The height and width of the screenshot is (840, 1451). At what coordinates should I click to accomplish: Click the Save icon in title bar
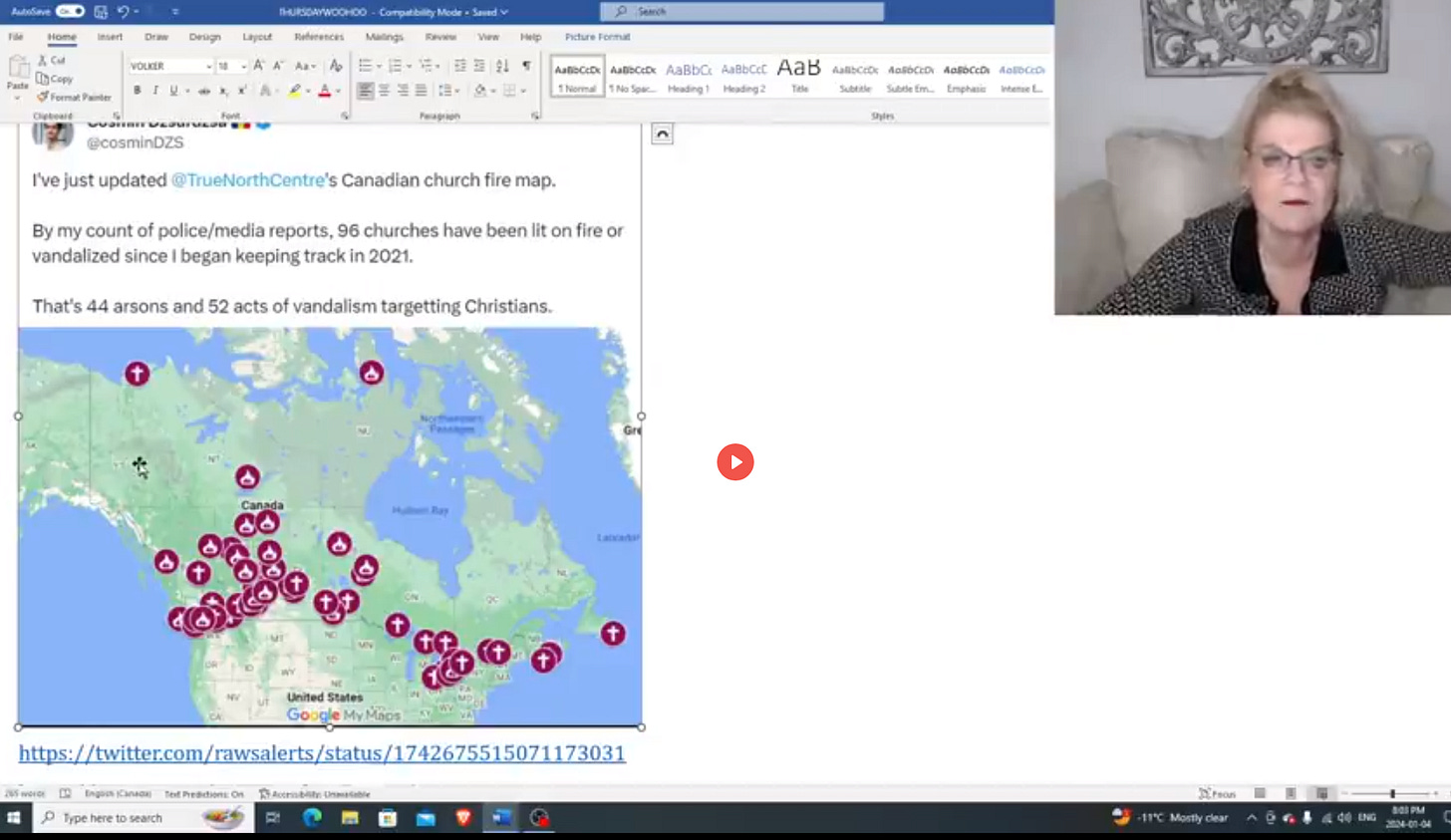[x=101, y=12]
